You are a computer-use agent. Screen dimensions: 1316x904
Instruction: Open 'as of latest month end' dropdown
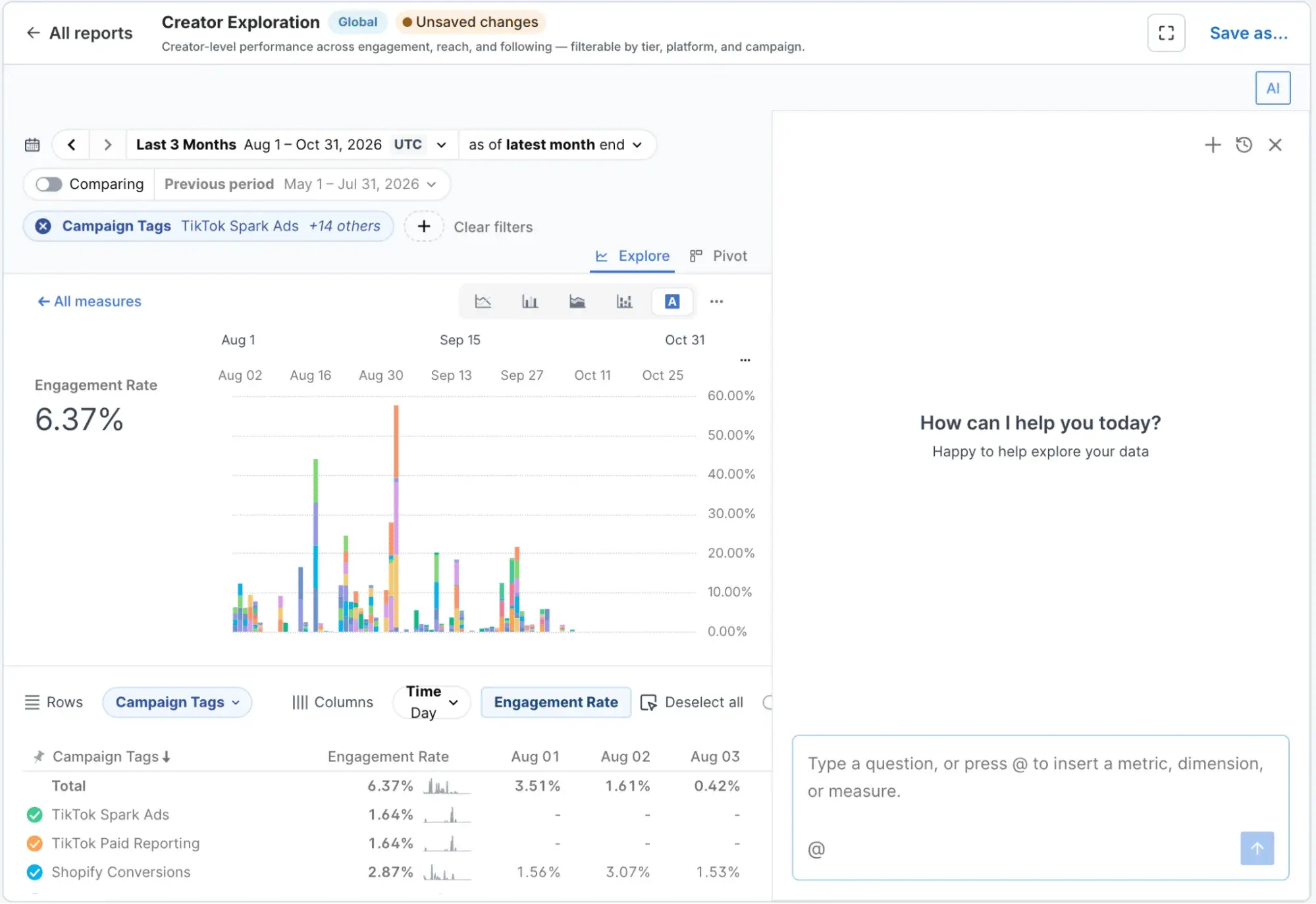(x=555, y=145)
